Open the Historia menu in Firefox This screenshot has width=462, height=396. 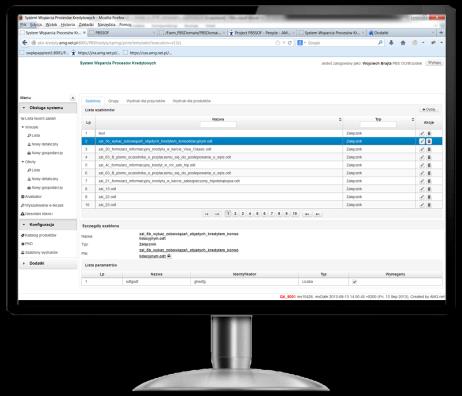point(68,25)
